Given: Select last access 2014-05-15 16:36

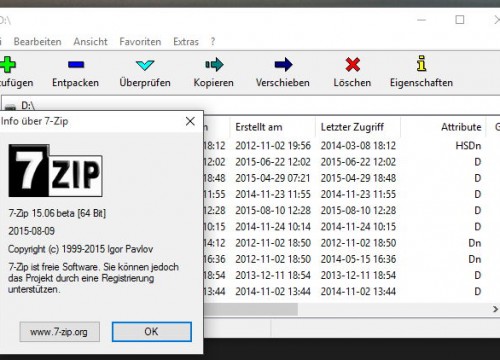Looking at the screenshot, I should pyautogui.click(x=358, y=259).
